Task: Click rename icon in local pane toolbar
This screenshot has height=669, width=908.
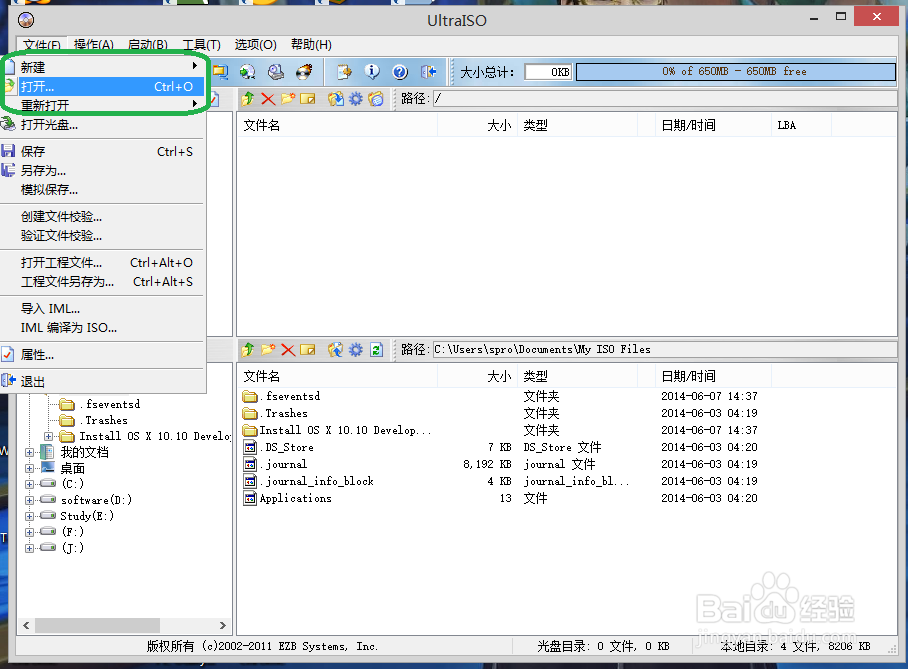Action: (307, 349)
